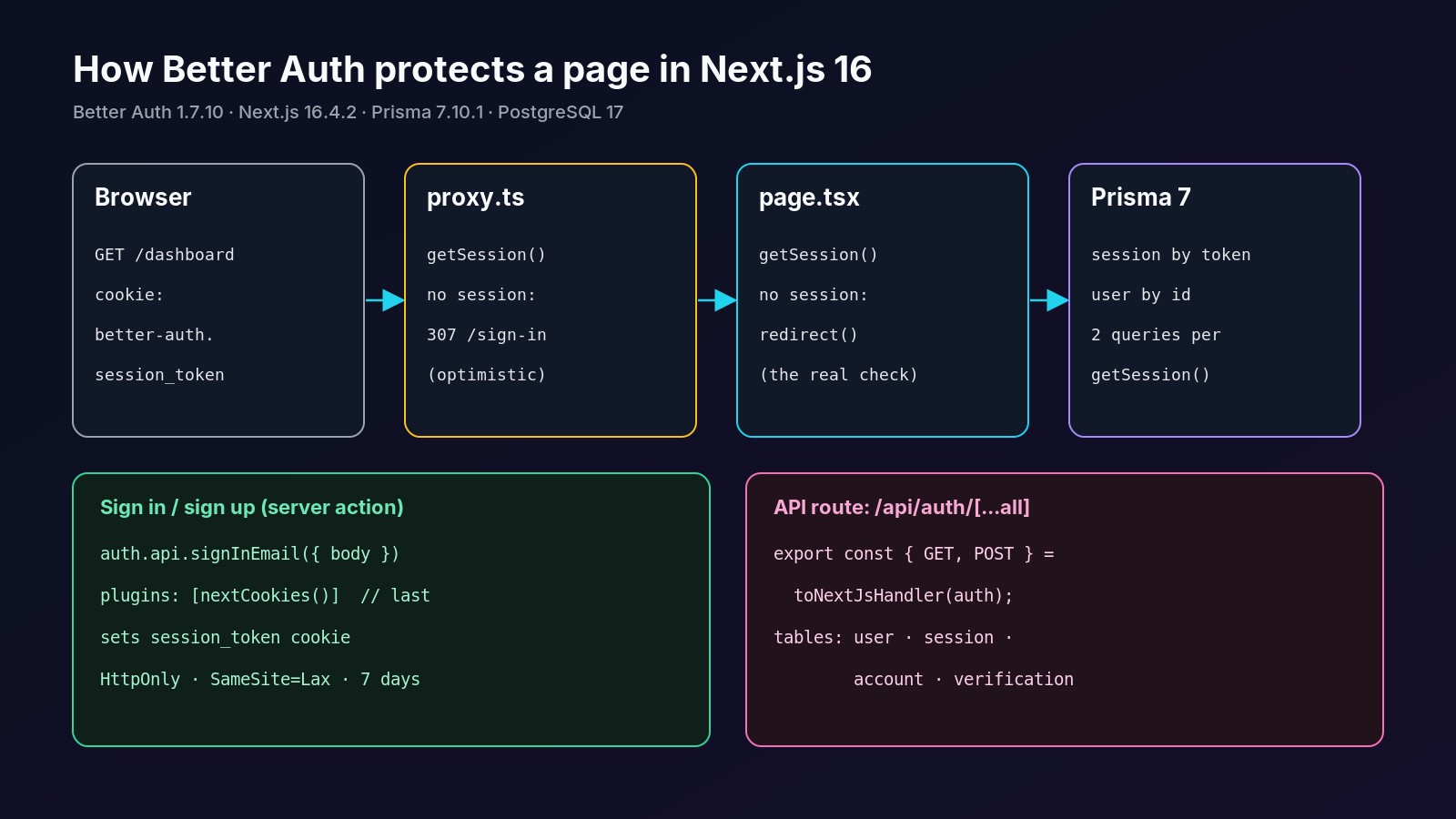The width and height of the screenshot is (1456, 819).
Task: Click 'auth.api.signInEmail({ body })' line
Action: (x=249, y=554)
